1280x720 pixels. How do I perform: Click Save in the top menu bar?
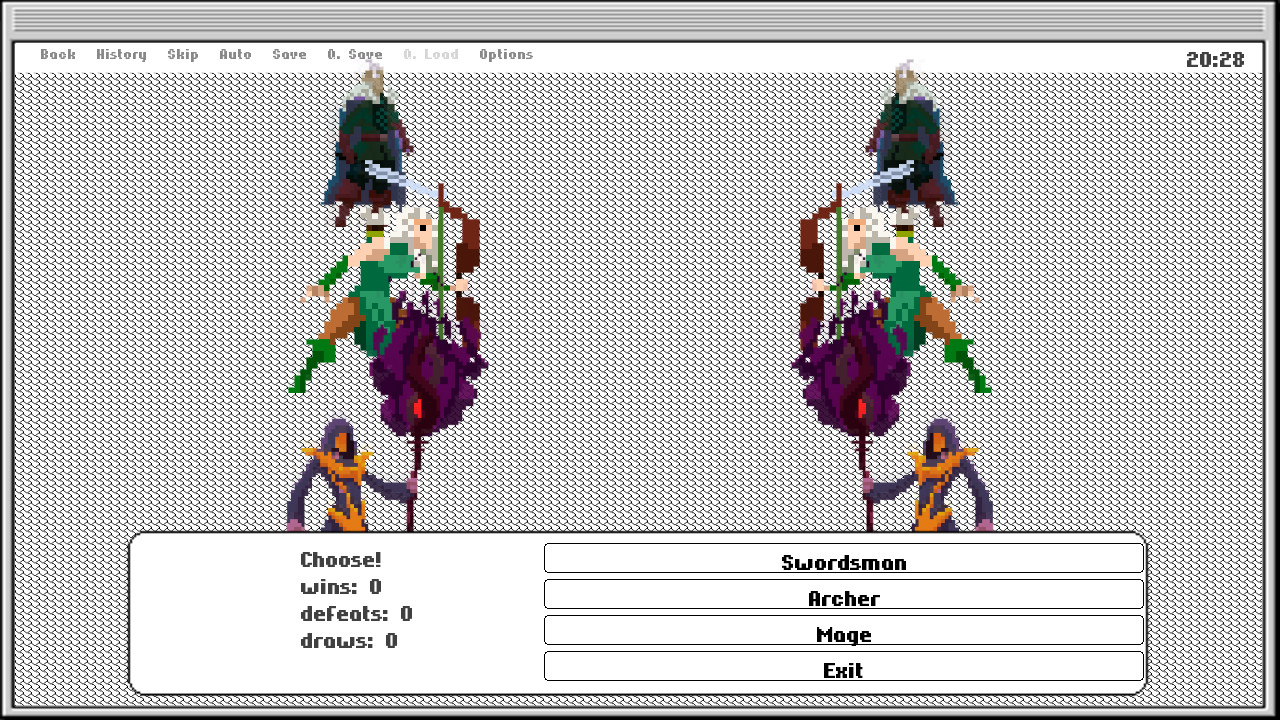click(x=289, y=54)
